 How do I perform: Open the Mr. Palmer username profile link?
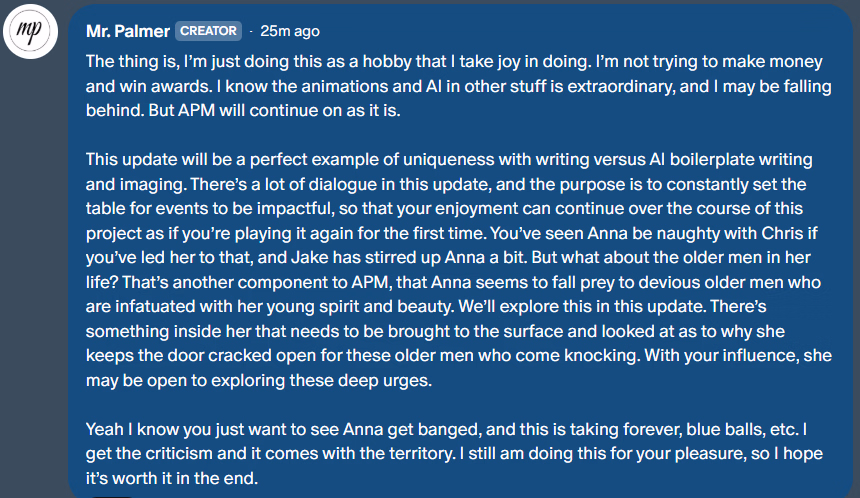128,31
